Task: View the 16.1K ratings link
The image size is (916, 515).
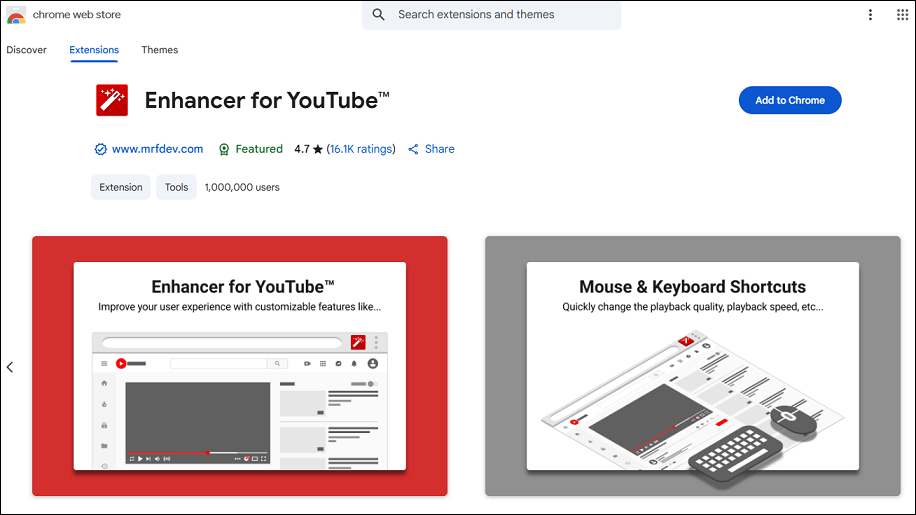Action: 361,149
